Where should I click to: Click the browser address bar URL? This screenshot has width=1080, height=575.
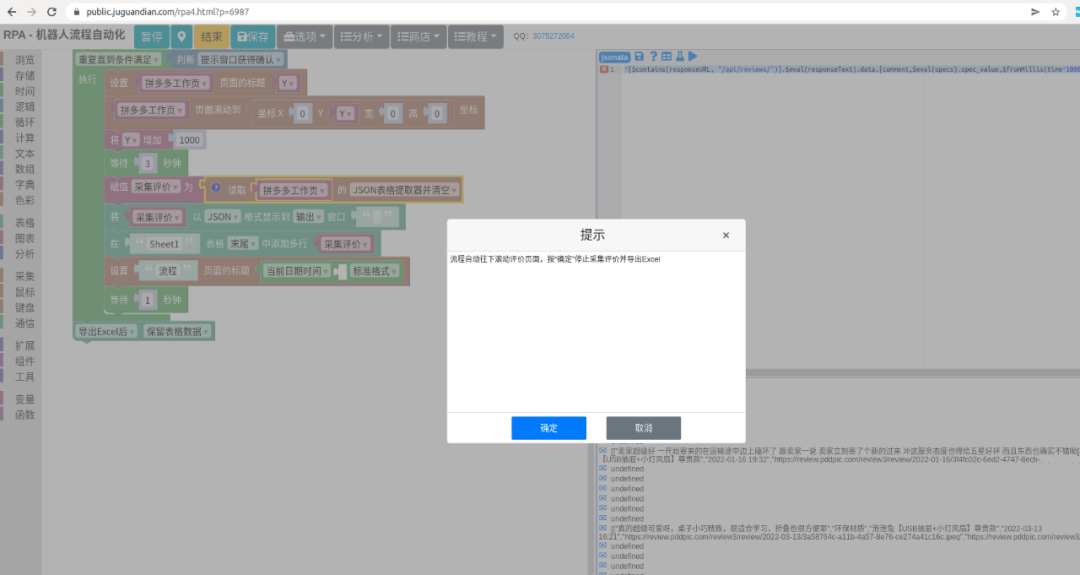click(x=167, y=12)
